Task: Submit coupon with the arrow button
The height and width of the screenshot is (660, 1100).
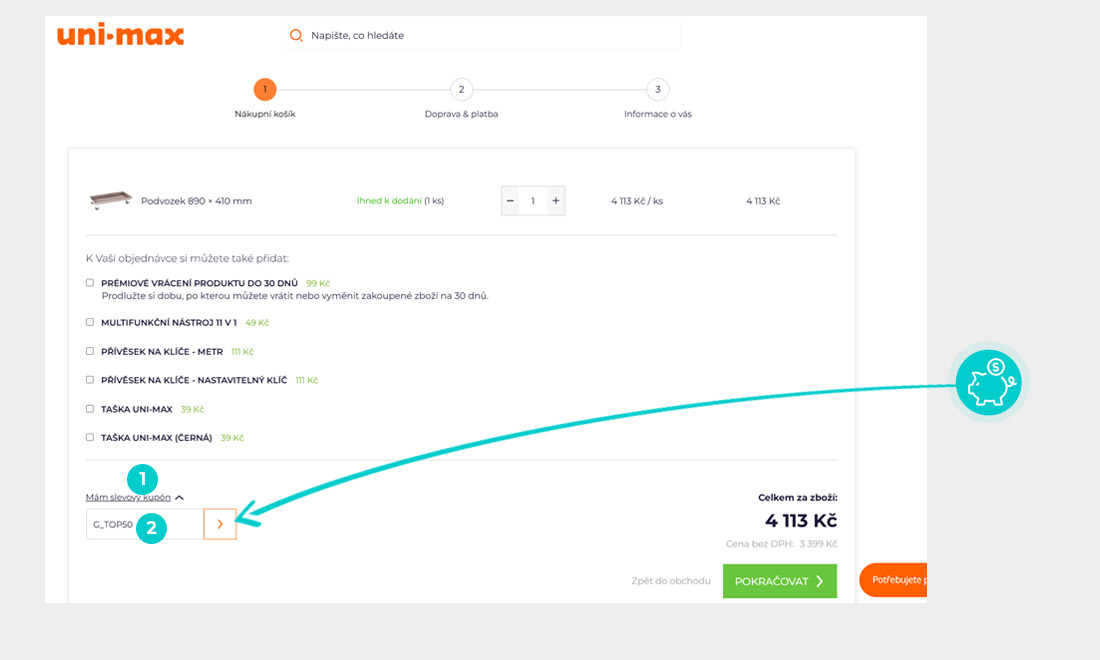Action: (220, 524)
